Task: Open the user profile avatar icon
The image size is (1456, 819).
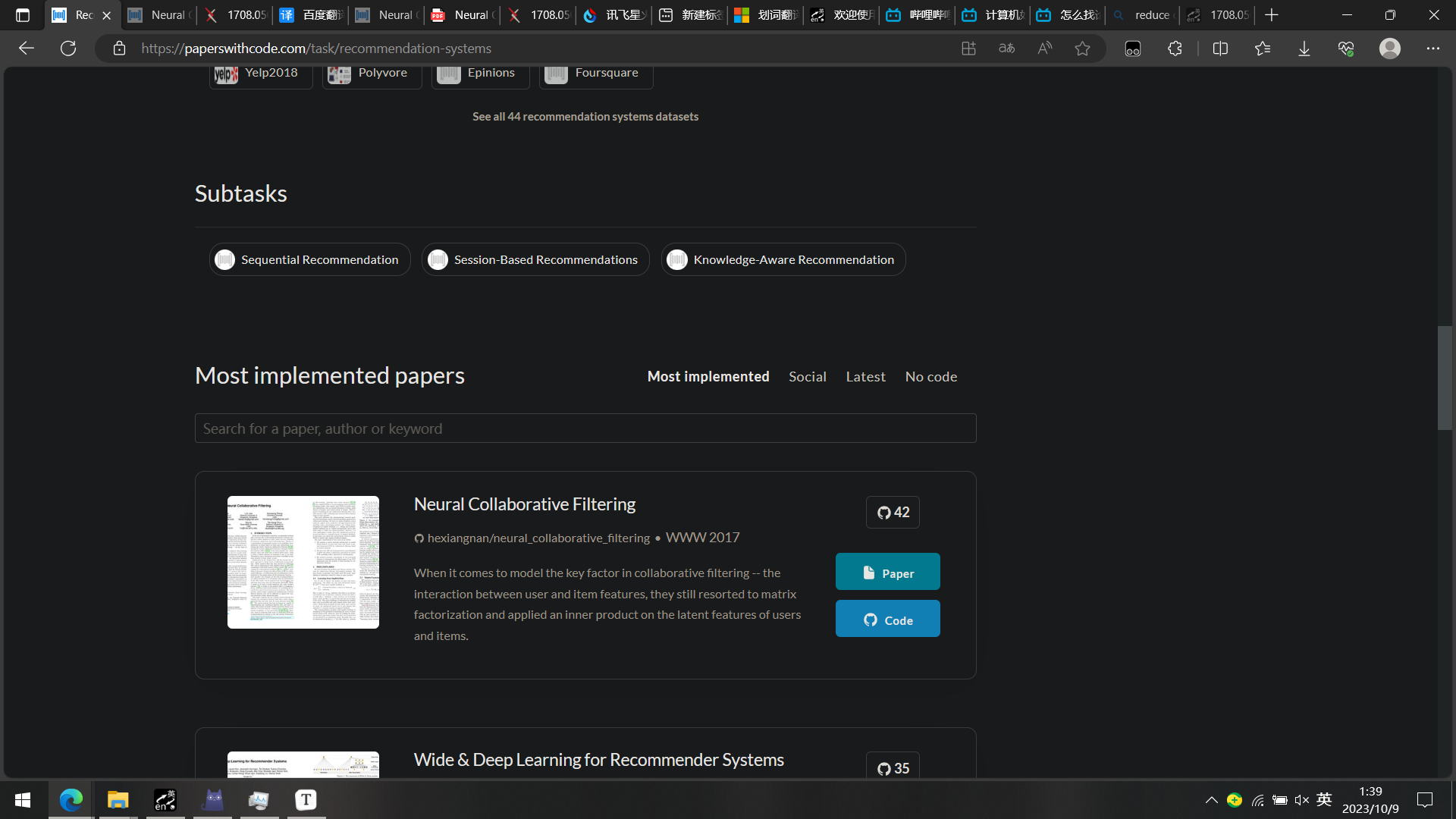Action: (x=1389, y=49)
